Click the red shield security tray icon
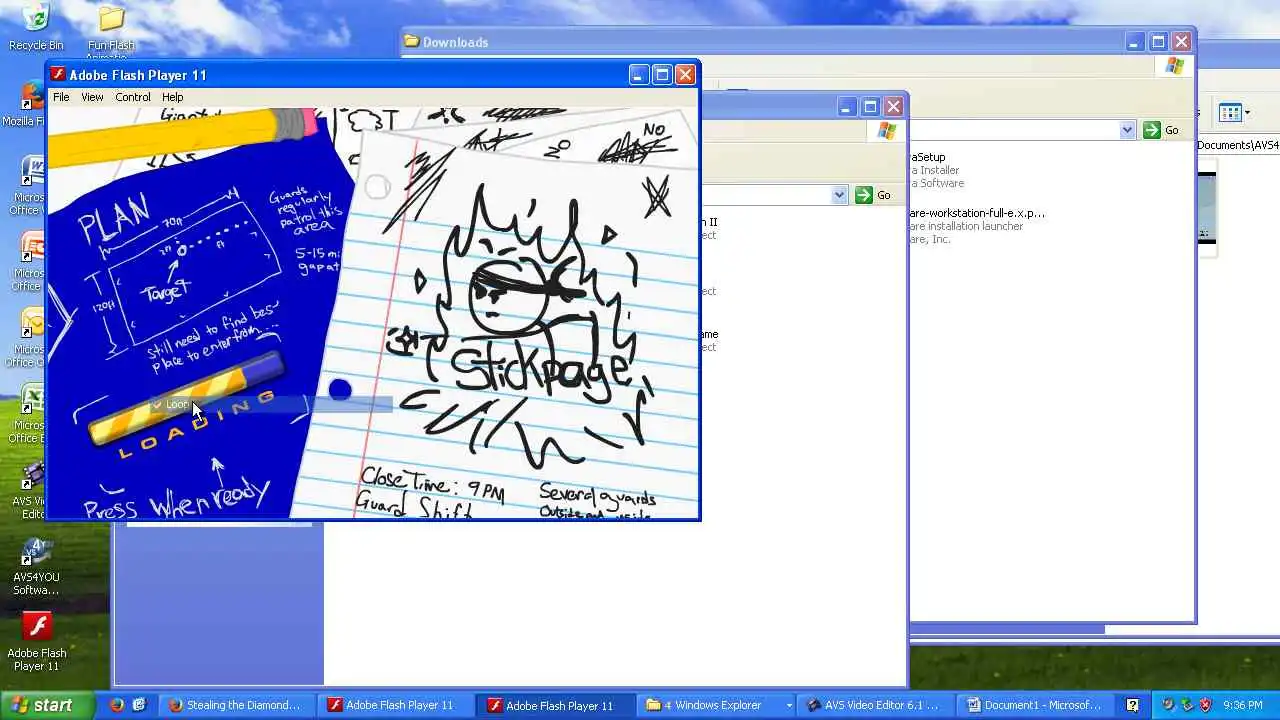The image size is (1280, 720). [1205, 705]
